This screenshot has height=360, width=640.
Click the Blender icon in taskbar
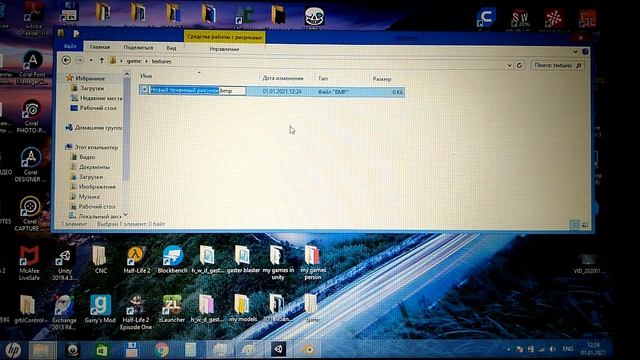click(309, 349)
